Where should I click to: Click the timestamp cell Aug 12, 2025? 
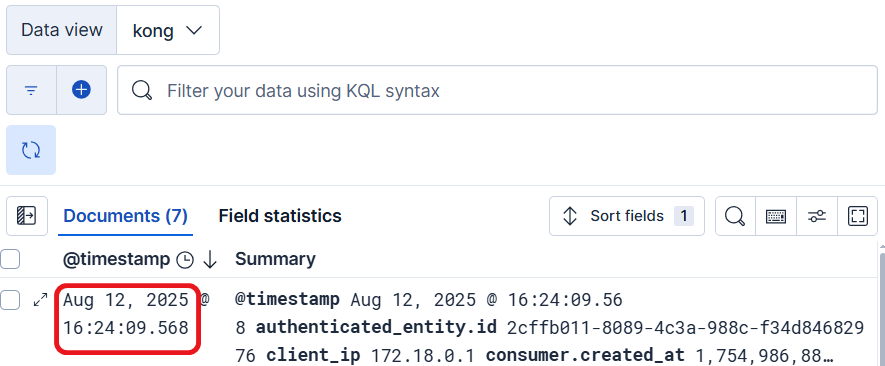point(128,314)
